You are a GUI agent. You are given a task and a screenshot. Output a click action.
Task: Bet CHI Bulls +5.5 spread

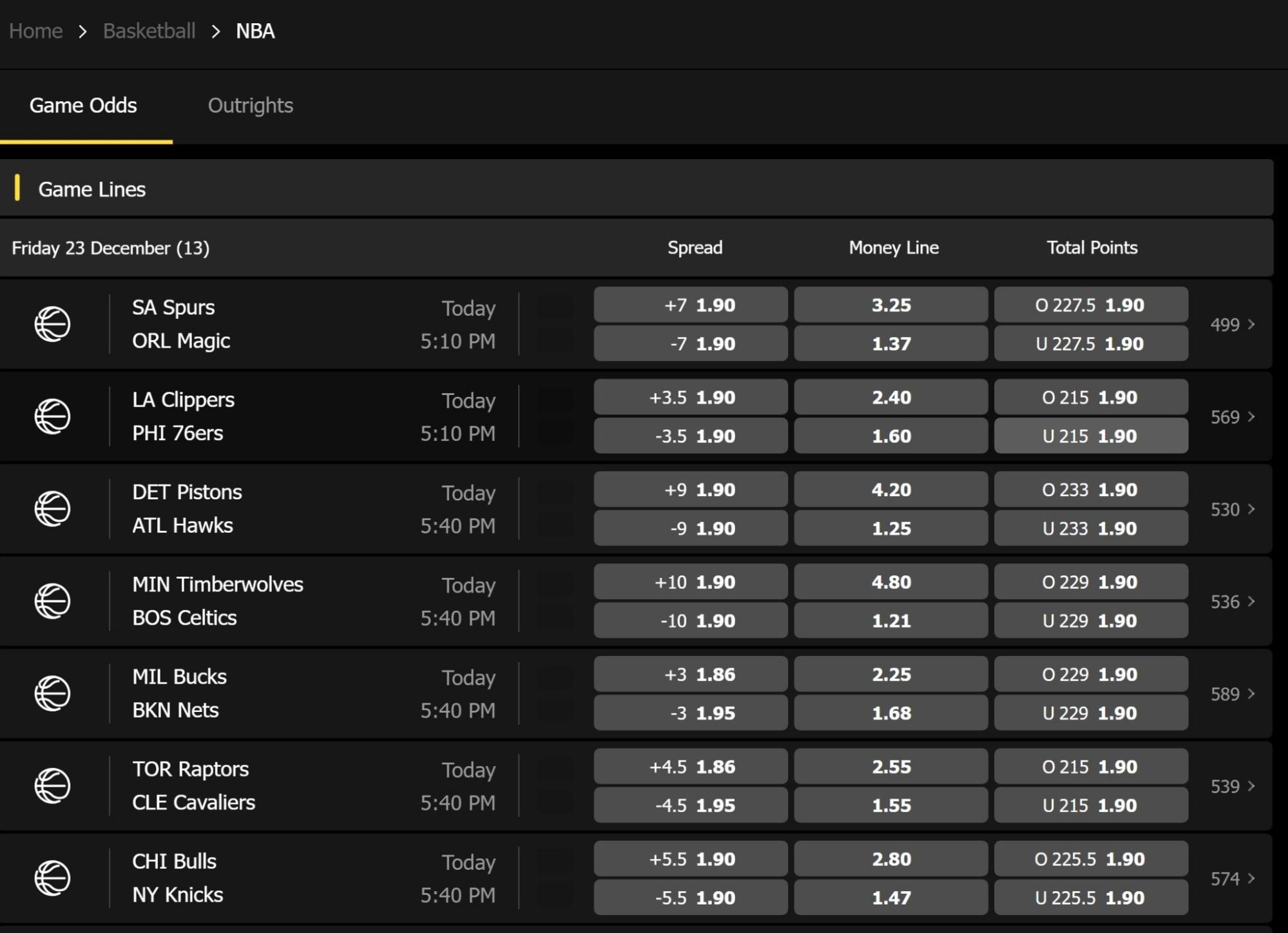691,859
